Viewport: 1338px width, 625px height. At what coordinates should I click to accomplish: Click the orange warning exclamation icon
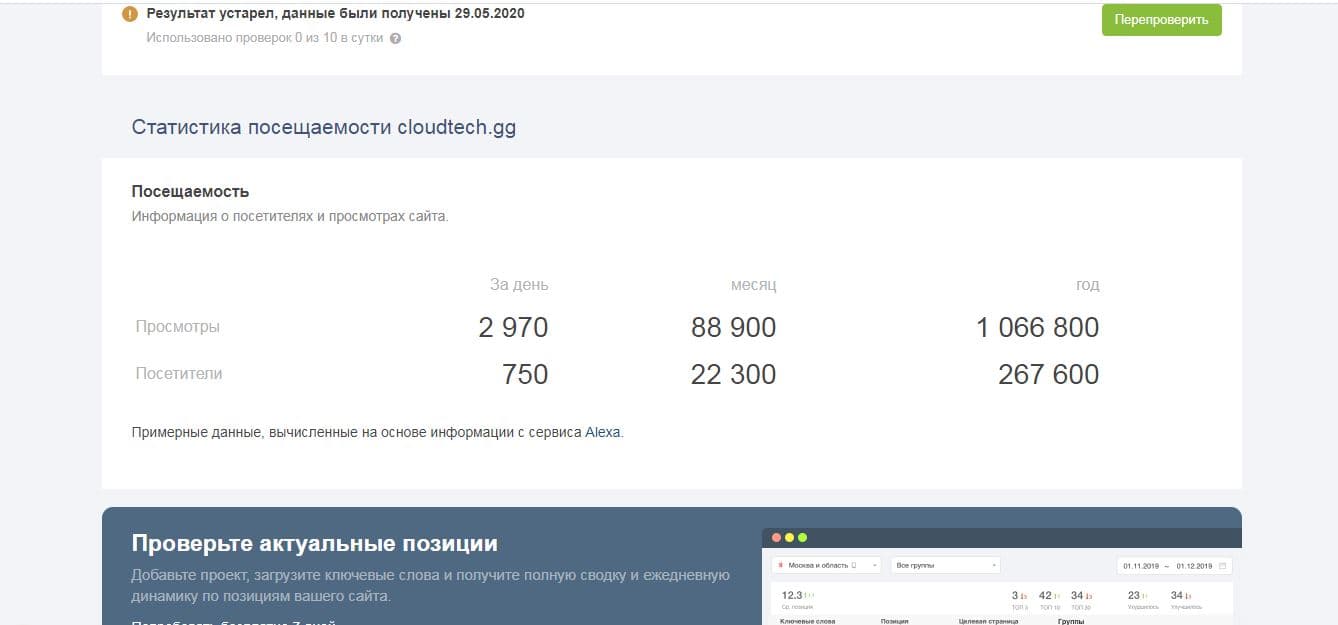pyautogui.click(x=129, y=15)
